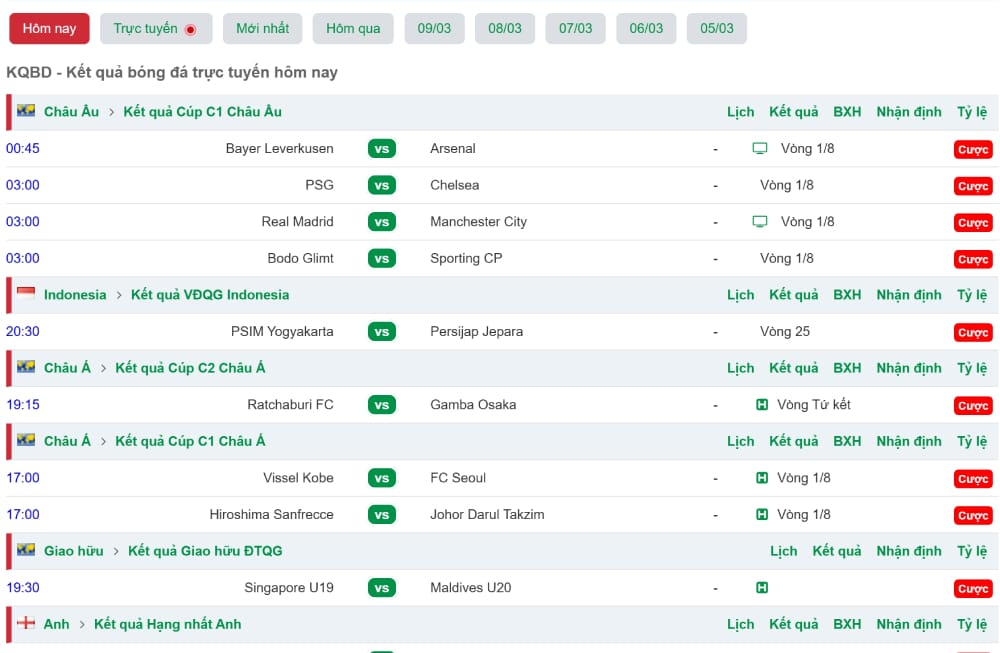The height and width of the screenshot is (653, 1000).
Task: Select the 07/03 date tab
Action: (576, 29)
